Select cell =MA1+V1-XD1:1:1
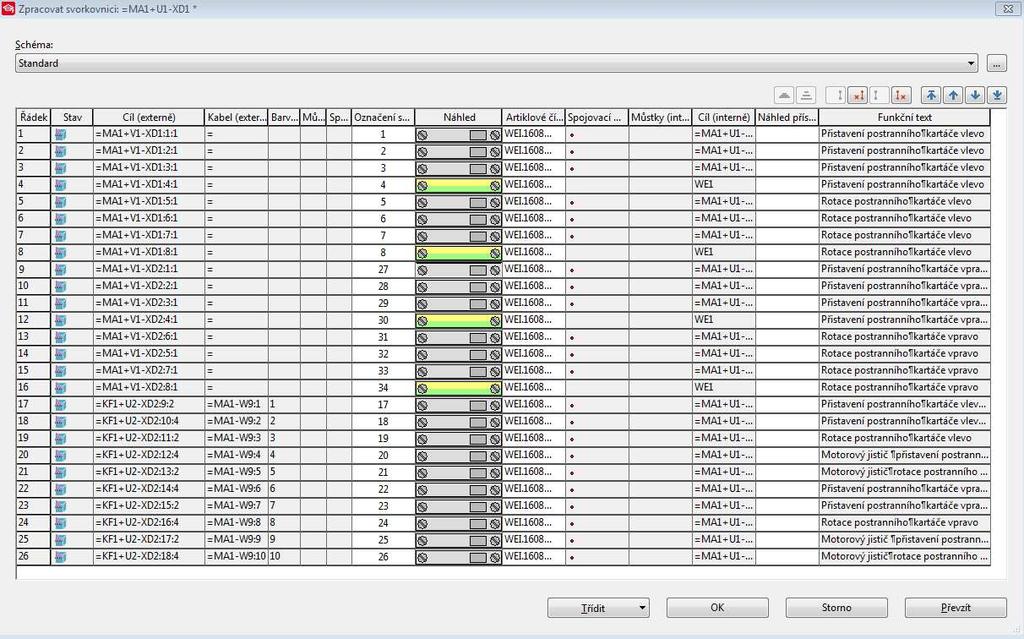 click(x=149, y=134)
